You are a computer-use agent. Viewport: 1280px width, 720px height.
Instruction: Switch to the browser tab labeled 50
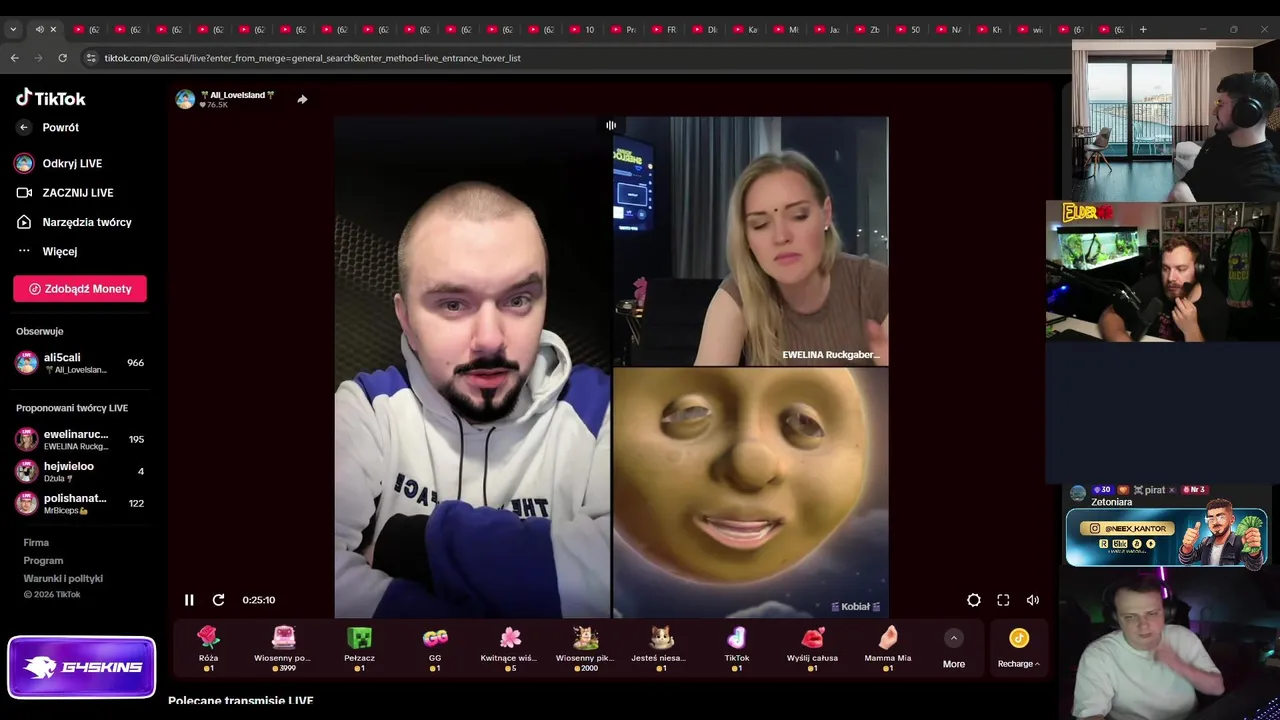(x=908, y=30)
